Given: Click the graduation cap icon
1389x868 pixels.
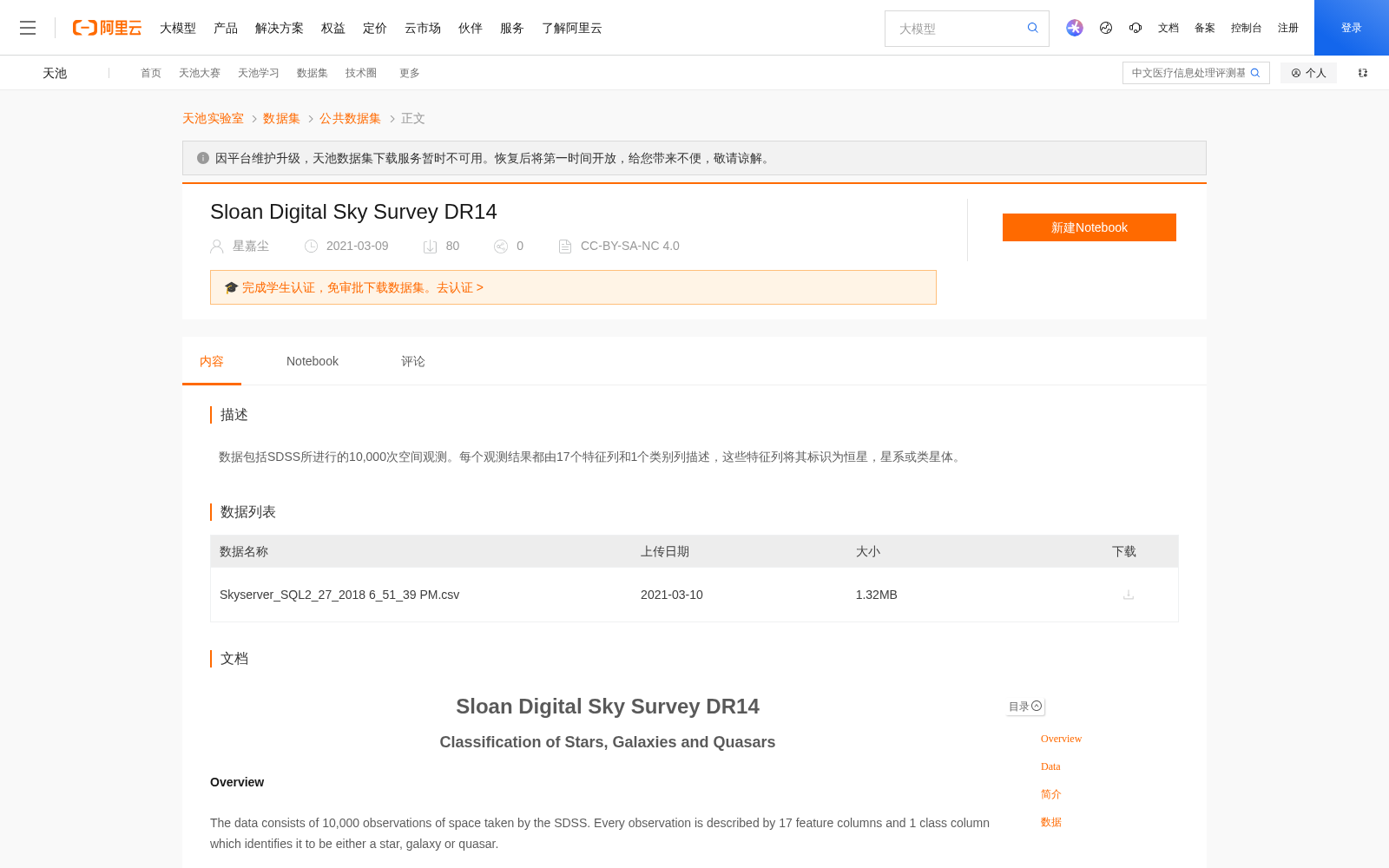Looking at the screenshot, I should (231, 287).
